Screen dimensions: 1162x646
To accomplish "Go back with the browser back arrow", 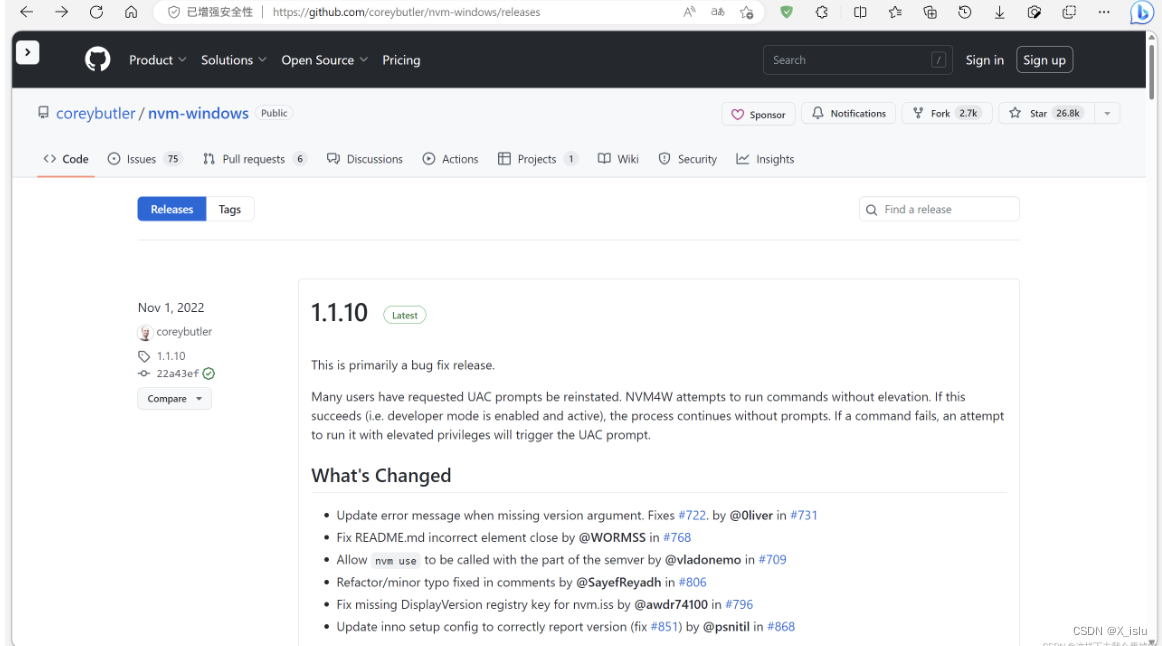I will [x=27, y=12].
